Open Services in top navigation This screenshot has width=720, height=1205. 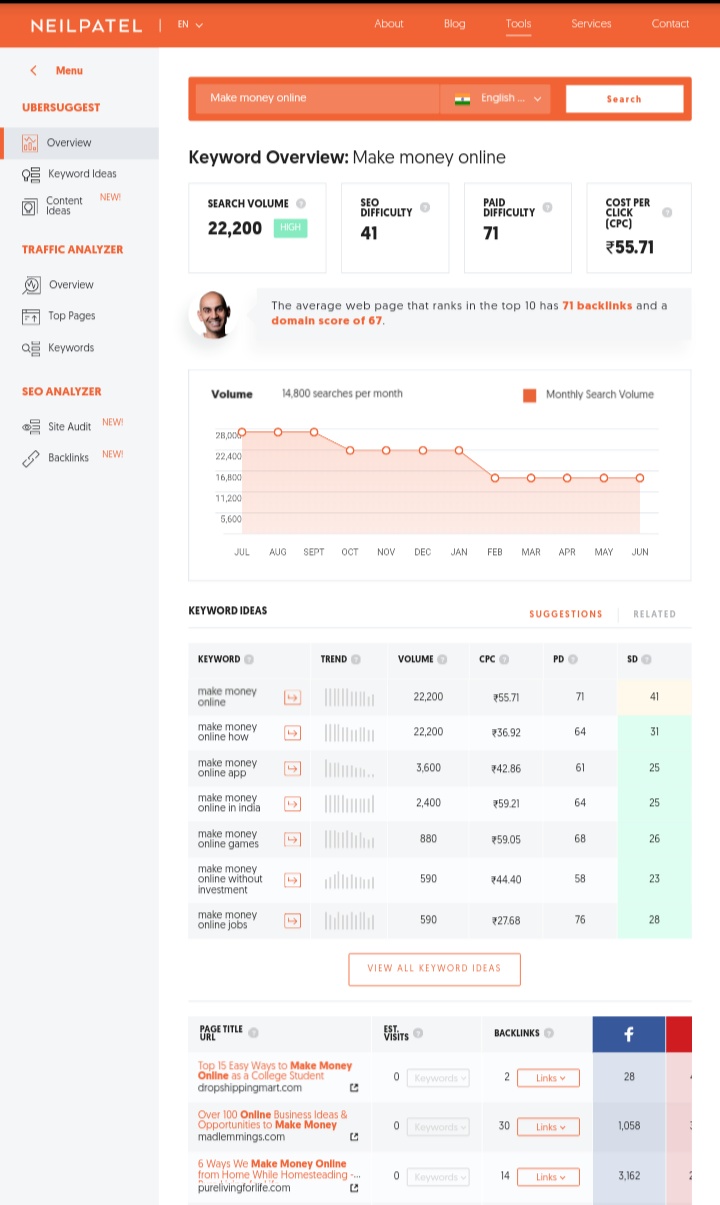coord(591,24)
